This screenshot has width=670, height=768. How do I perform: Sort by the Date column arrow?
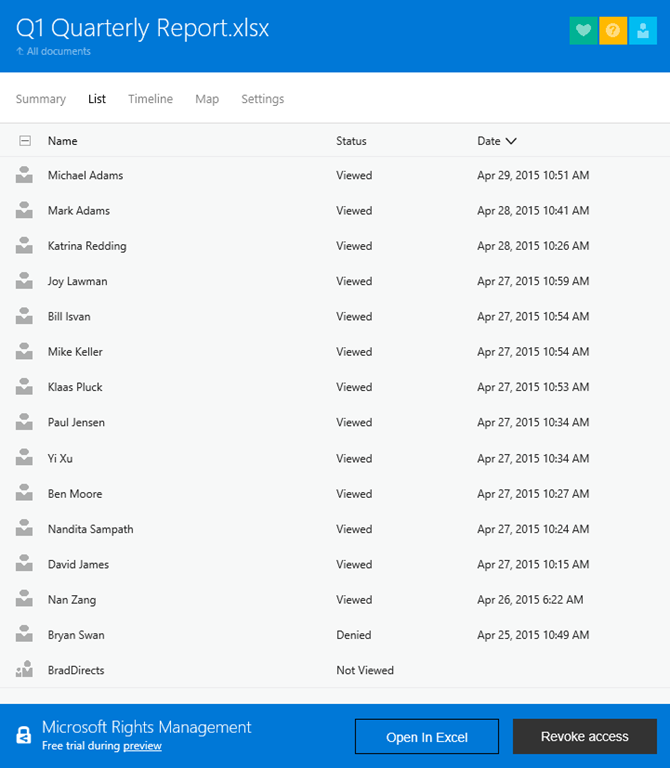point(511,141)
